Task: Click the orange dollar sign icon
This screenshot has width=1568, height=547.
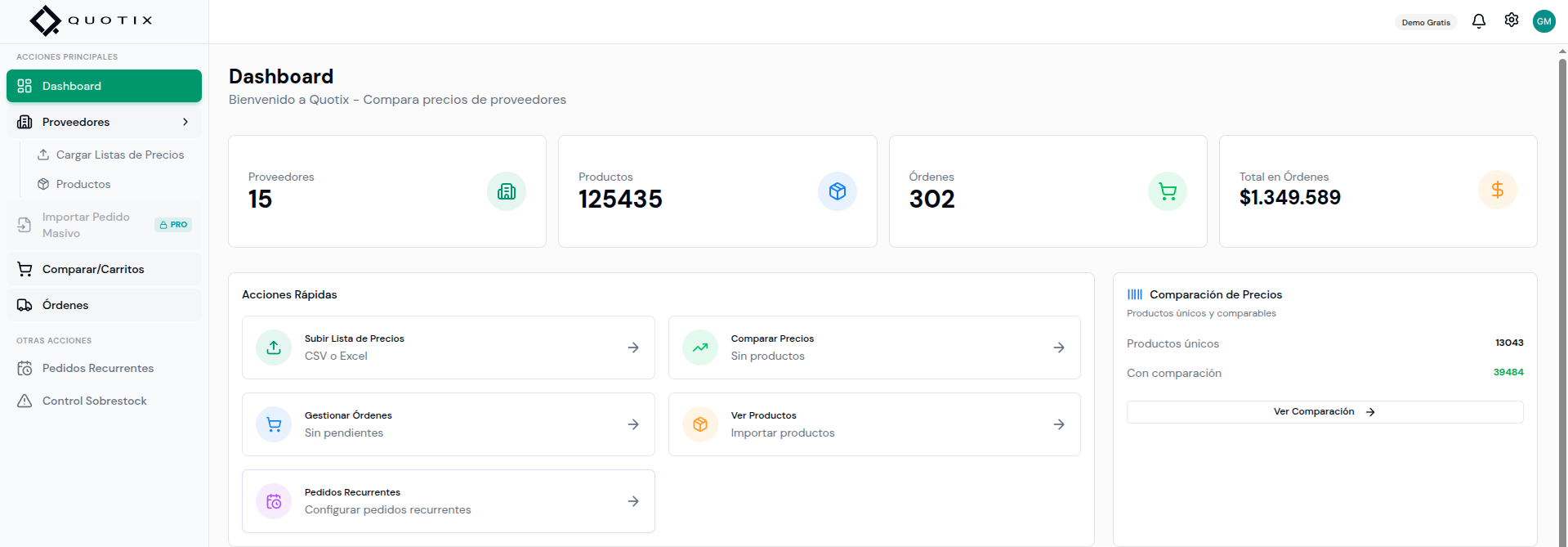Action: (1497, 191)
